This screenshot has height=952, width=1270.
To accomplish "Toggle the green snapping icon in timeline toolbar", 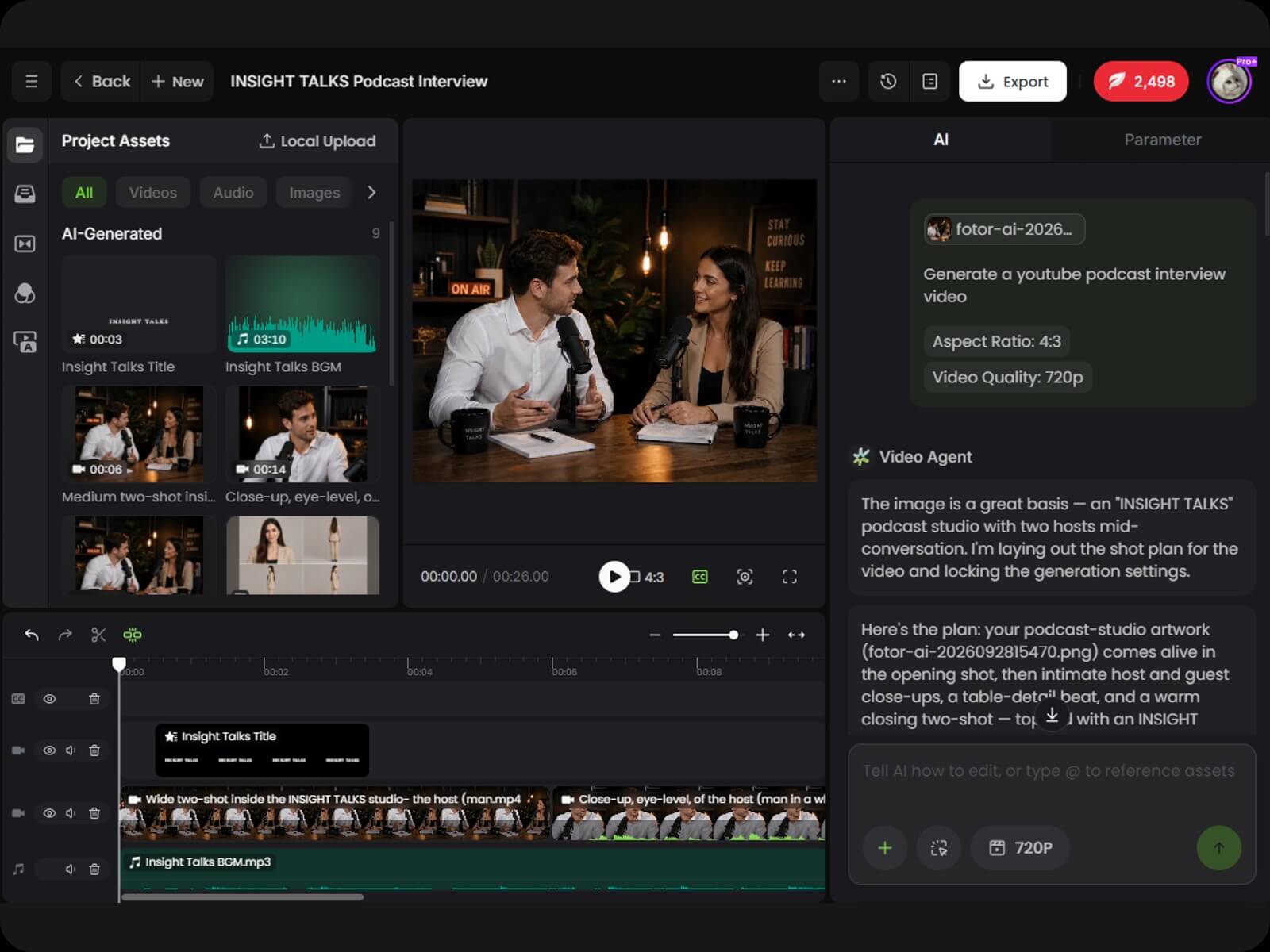I will pos(133,635).
